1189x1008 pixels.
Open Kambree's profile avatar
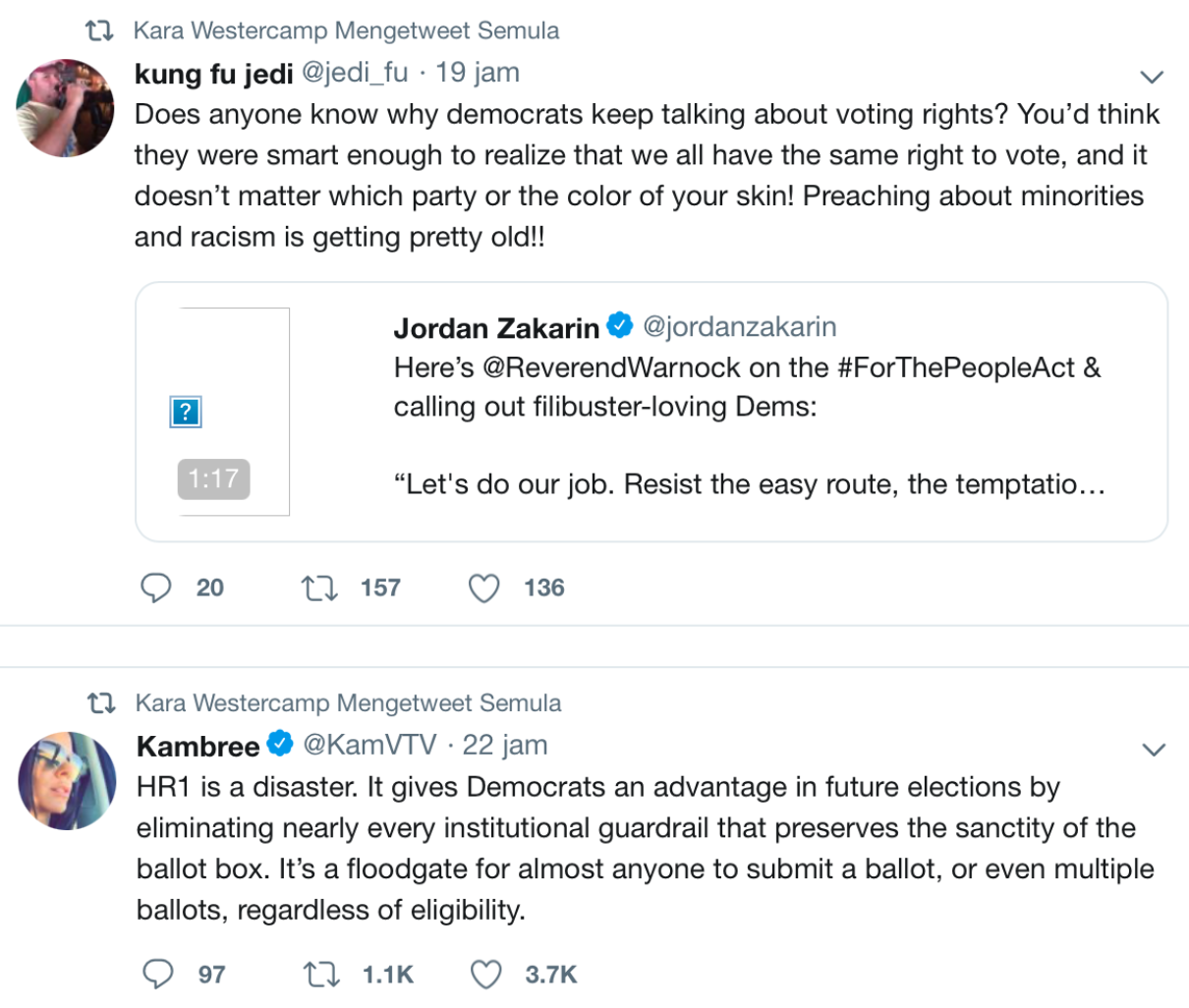pyautogui.click(x=67, y=780)
